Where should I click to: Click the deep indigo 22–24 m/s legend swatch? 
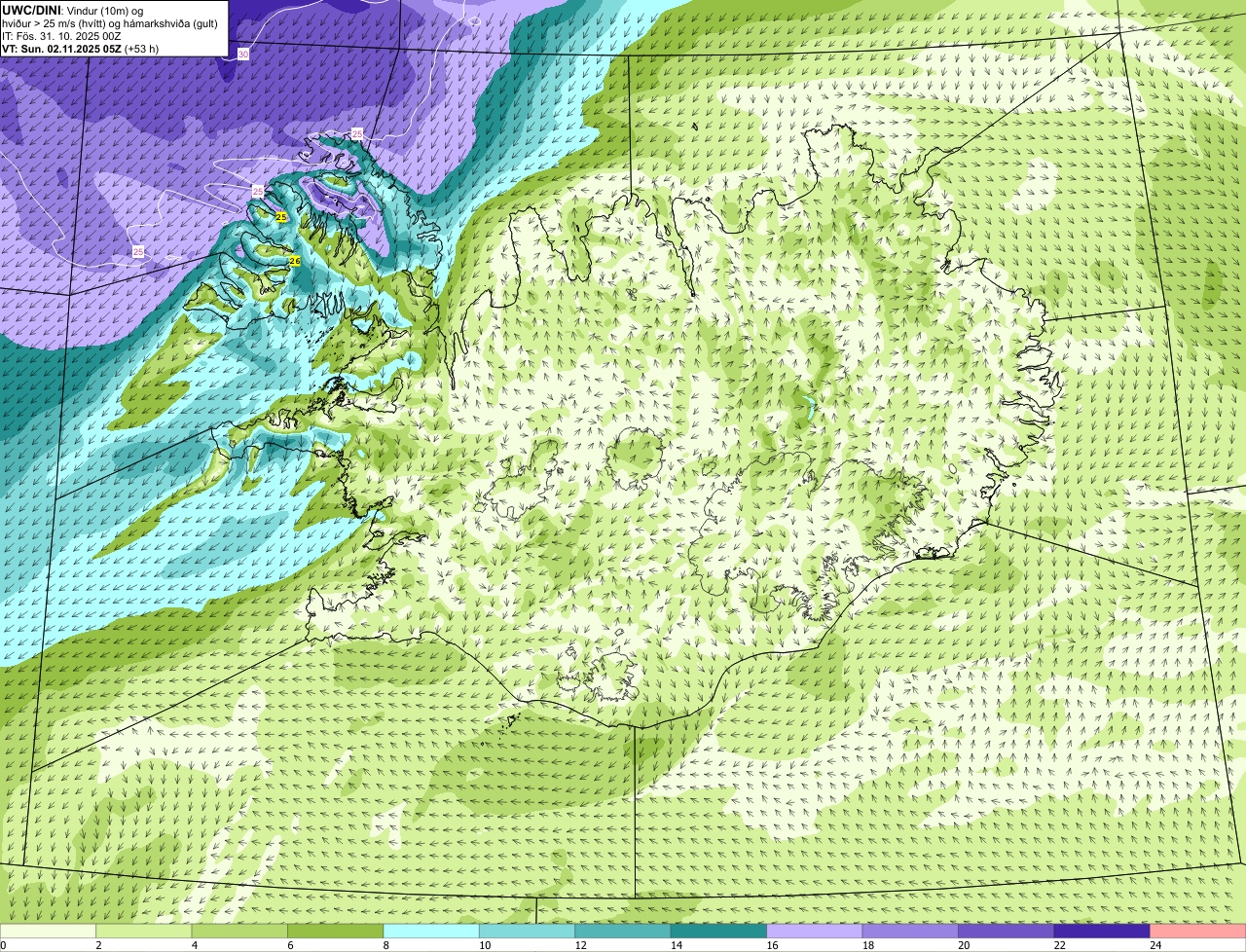pos(1102,931)
